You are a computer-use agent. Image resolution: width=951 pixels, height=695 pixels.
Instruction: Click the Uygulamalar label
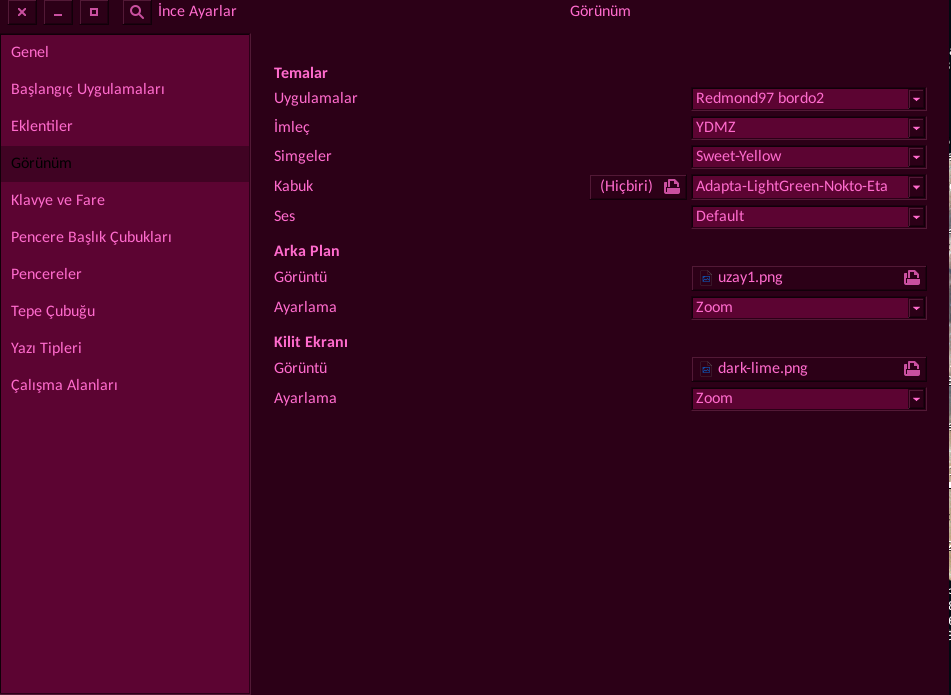pos(315,98)
